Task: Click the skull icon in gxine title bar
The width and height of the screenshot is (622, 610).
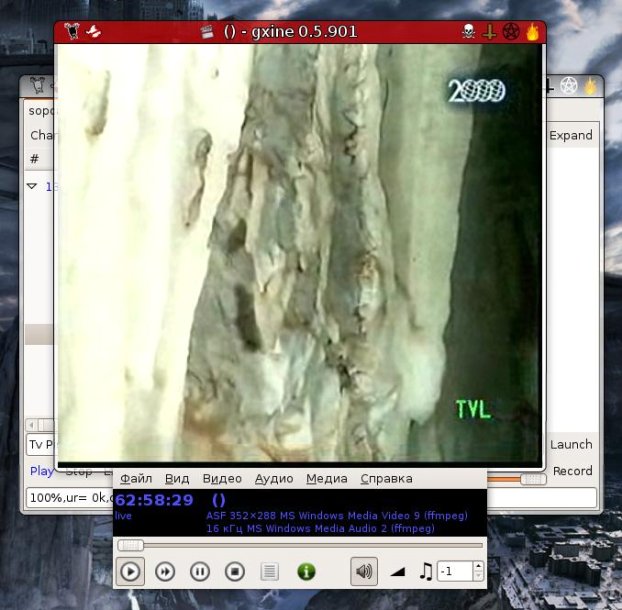Action: click(x=468, y=31)
